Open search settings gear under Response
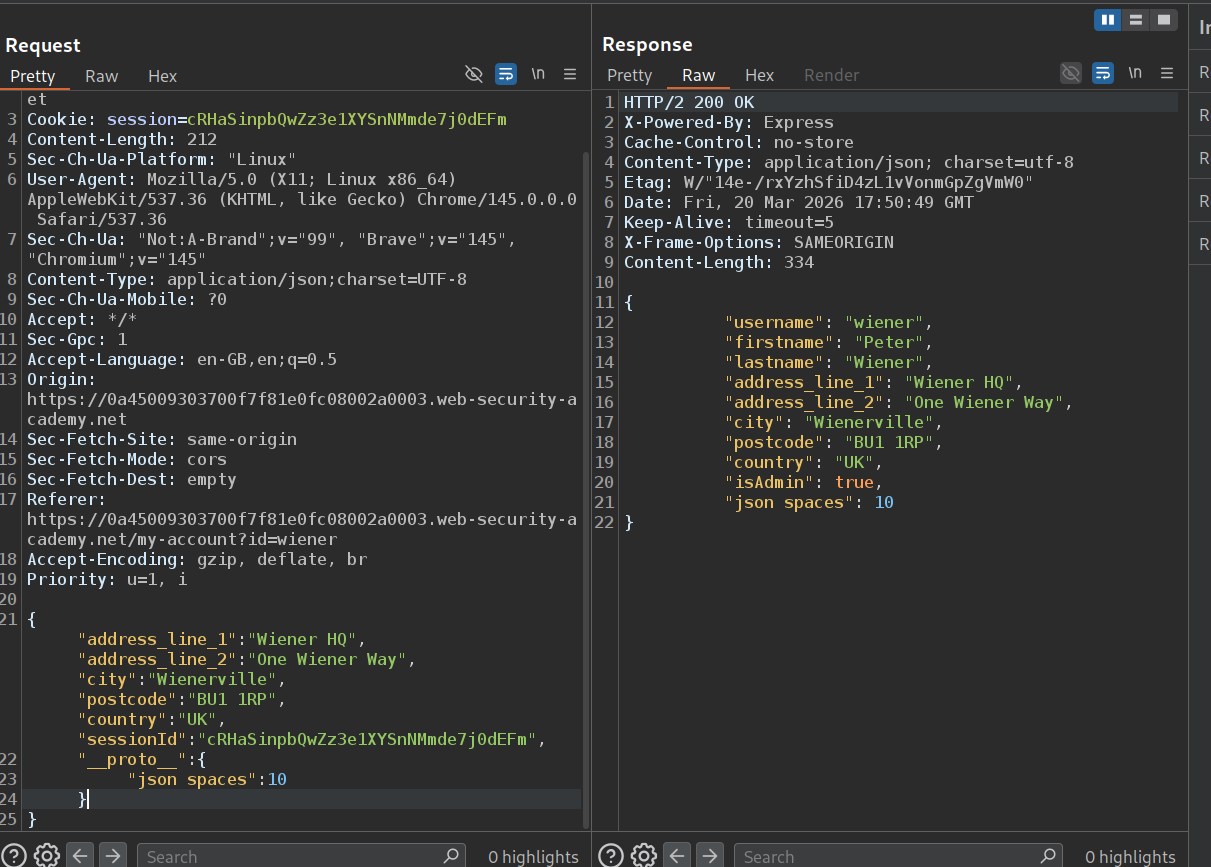The height and width of the screenshot is (867, 1211). [x=644, y=856]
